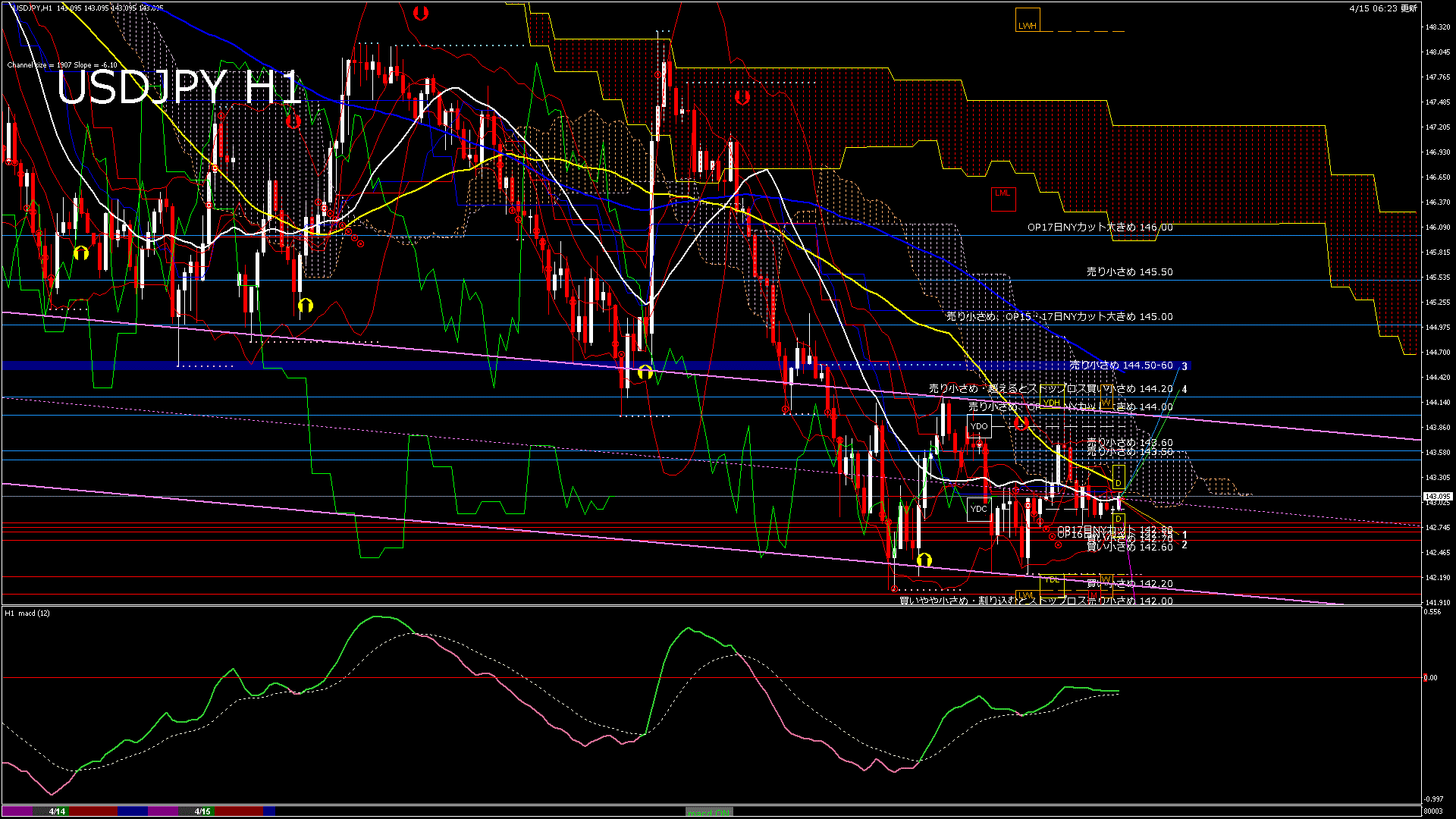Click scenario number 2 beside 142.60
This screenshot has width=1456, height=819.
pyautogui.click(x=1185, y=544)
